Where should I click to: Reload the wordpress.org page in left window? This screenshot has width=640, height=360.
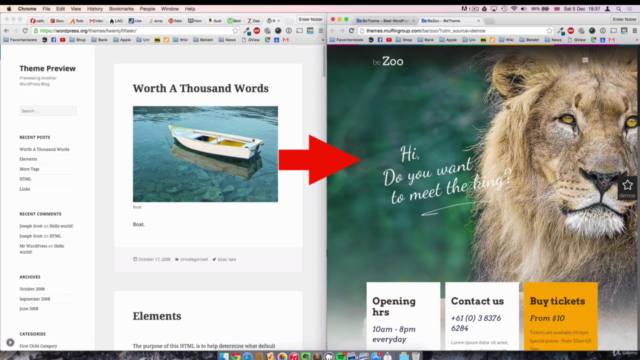[25, 31]
